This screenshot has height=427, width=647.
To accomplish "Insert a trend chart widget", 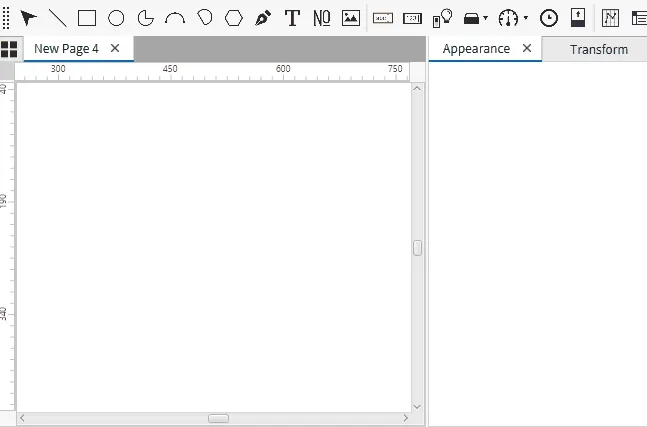I will 611,18.
